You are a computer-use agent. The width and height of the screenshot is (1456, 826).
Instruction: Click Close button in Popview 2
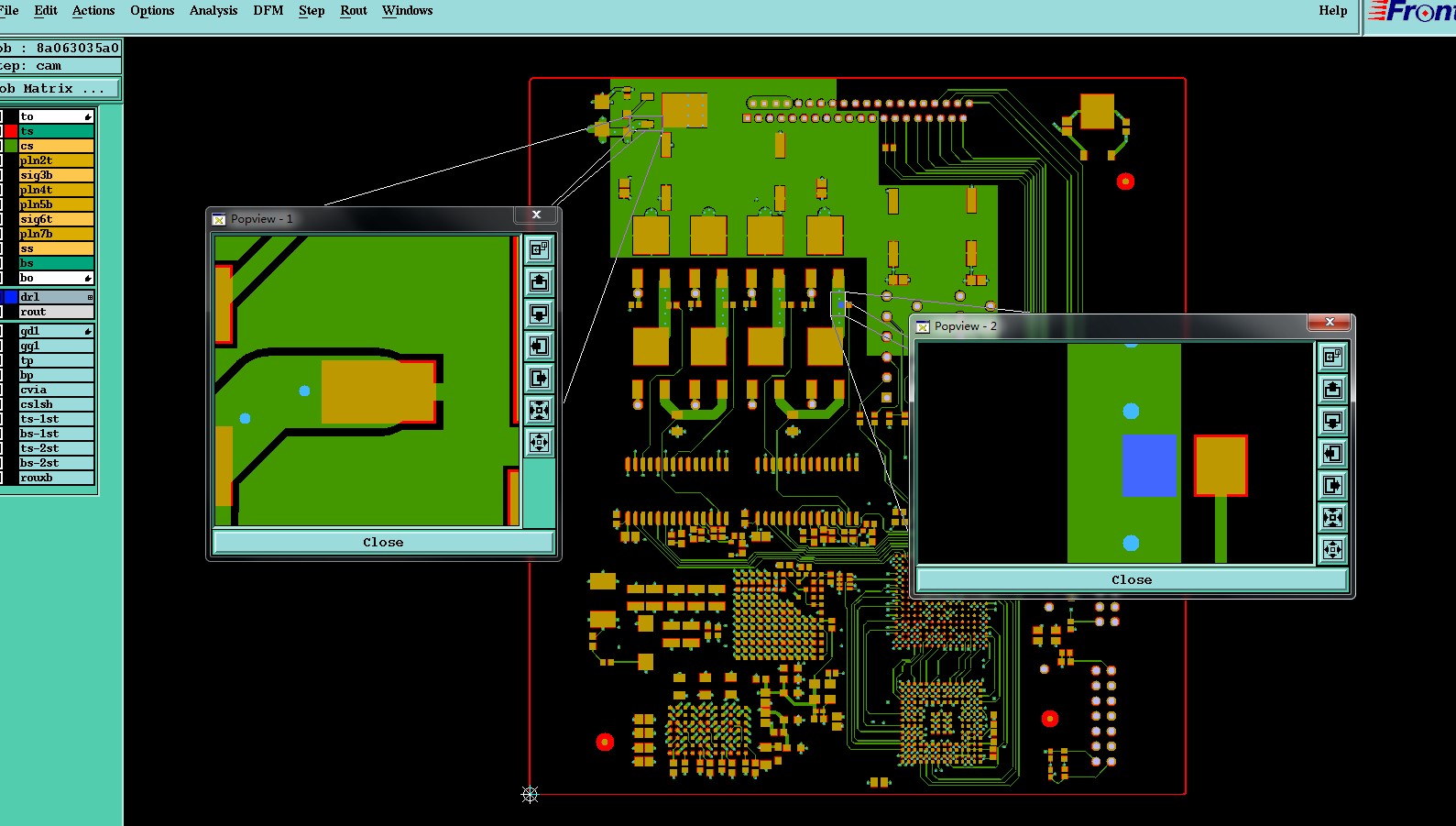point(1132,579)
